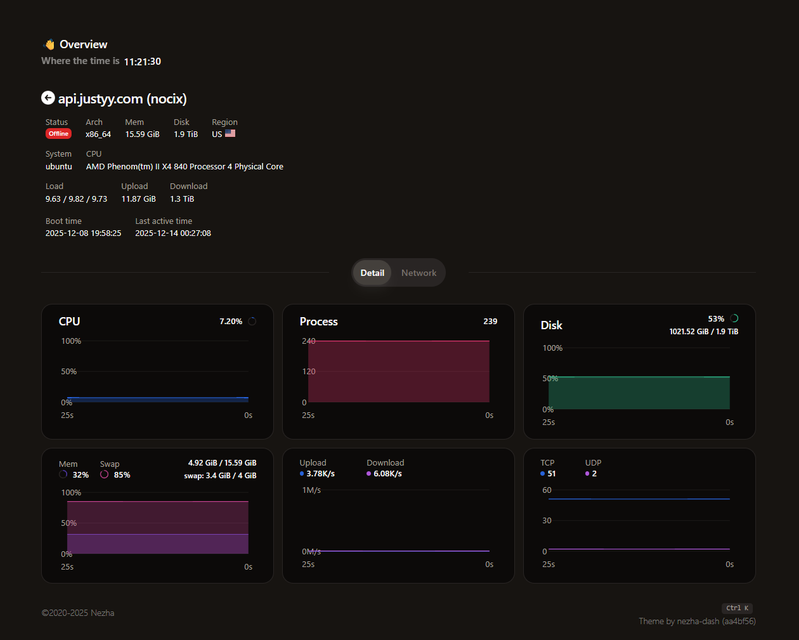Viewport: 799px width, 640px height.
Task: Switch to the Network tab
Action: [x=419, y=273]
